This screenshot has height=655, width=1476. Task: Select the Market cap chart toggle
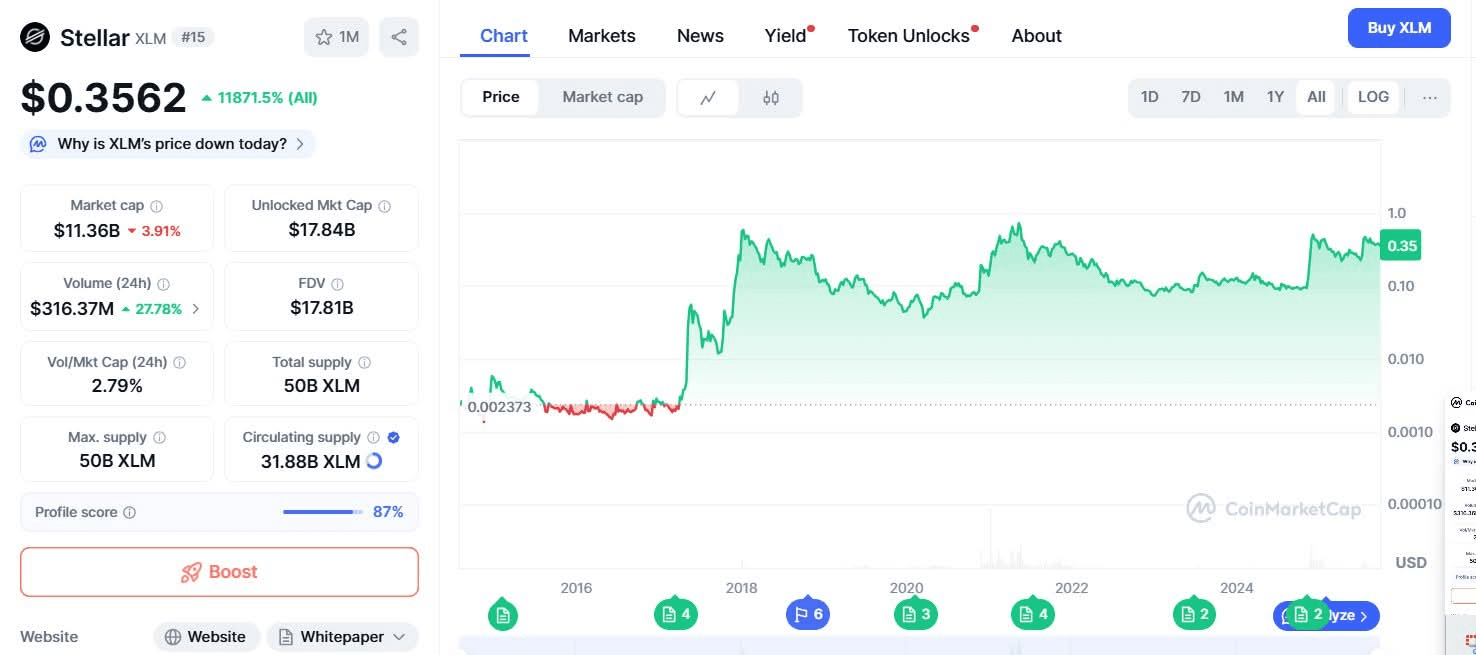click(602, 98)
